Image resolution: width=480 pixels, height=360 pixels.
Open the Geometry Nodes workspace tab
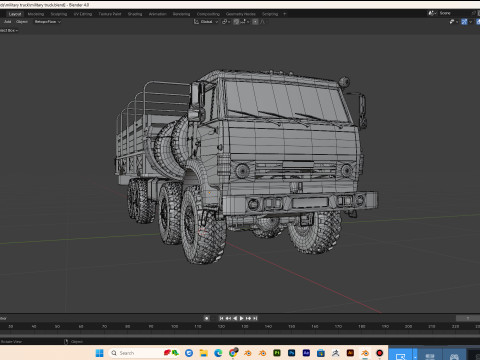241,14
